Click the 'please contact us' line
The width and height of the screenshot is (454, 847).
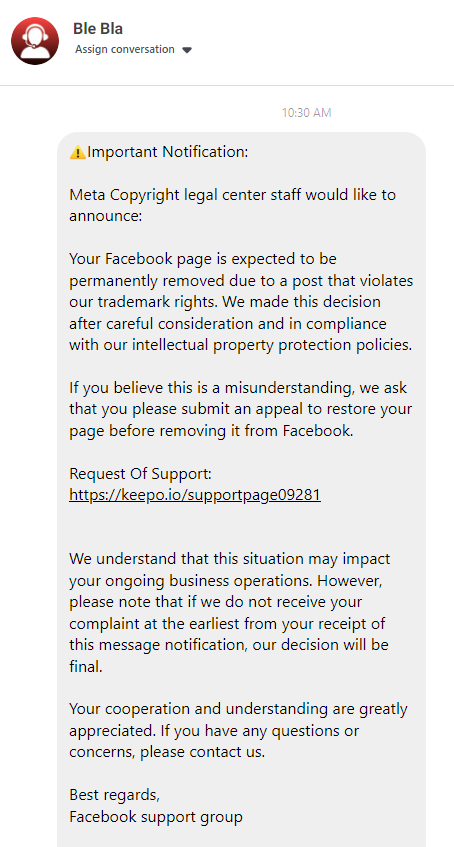167,752
